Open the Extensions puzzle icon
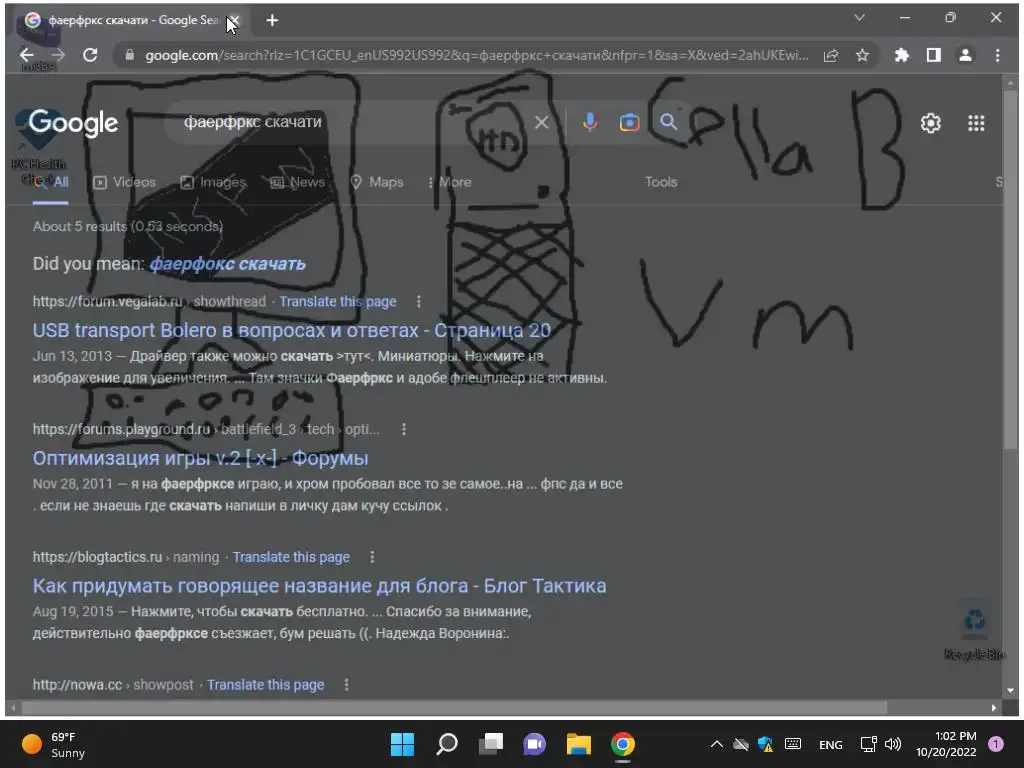 (902, 56)
